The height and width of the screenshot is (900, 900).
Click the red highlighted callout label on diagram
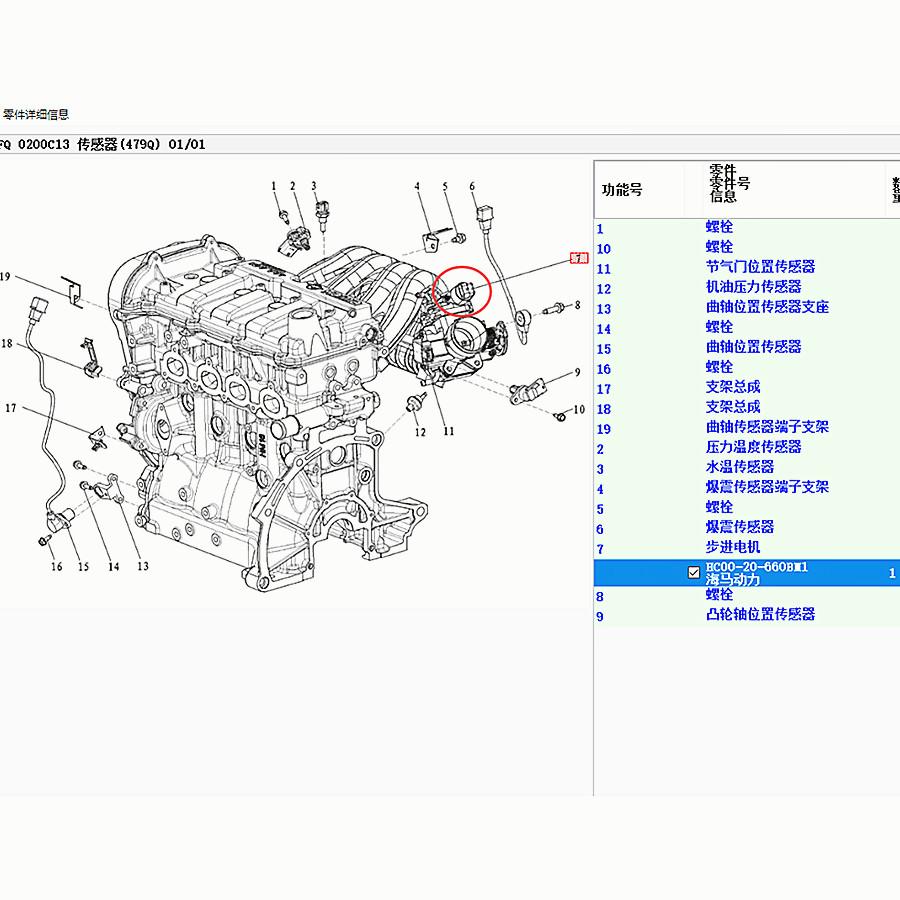(x=579, y=258)
